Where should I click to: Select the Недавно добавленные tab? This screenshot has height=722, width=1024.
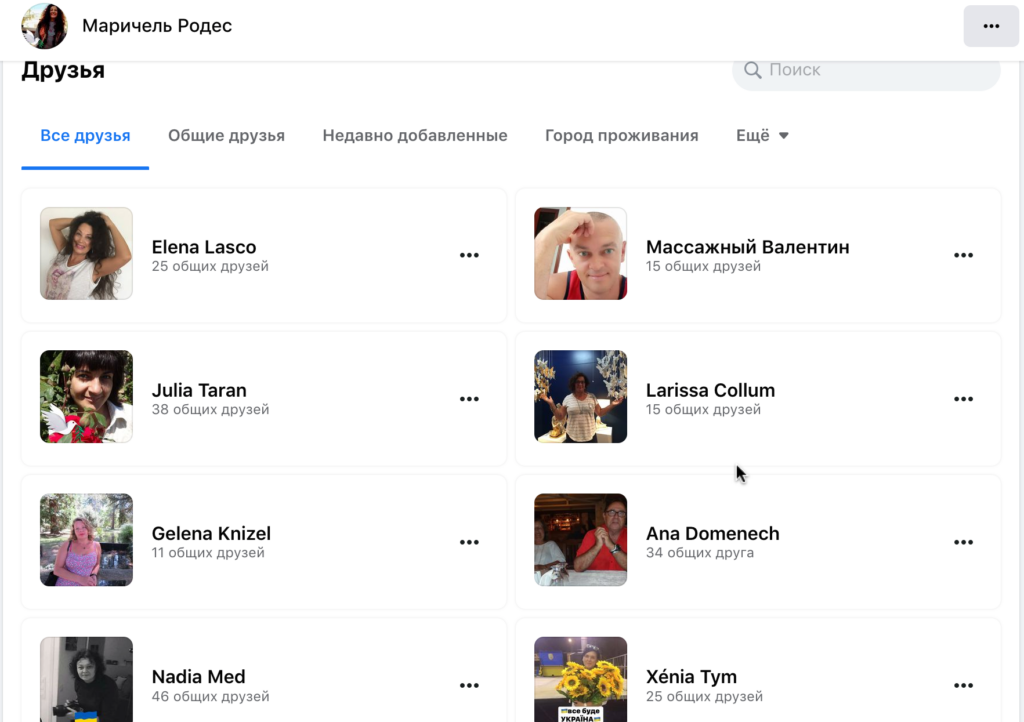coord(415,136)
